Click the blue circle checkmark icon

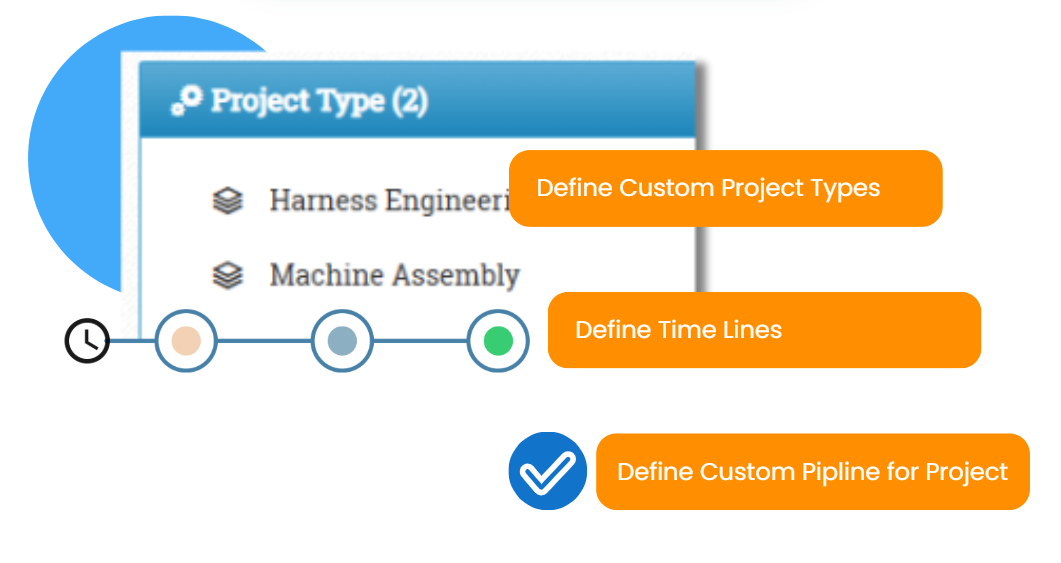pos(547,471)
